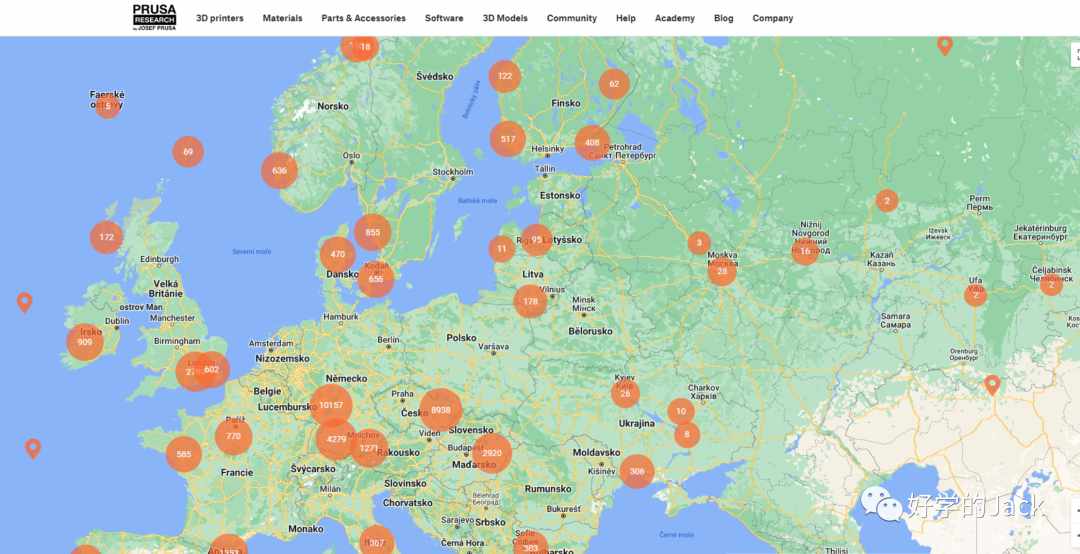This screenshot has height=554, width=1080.
Task: Select the 1271 cluster marker
Action: click(x=369, y=448)
